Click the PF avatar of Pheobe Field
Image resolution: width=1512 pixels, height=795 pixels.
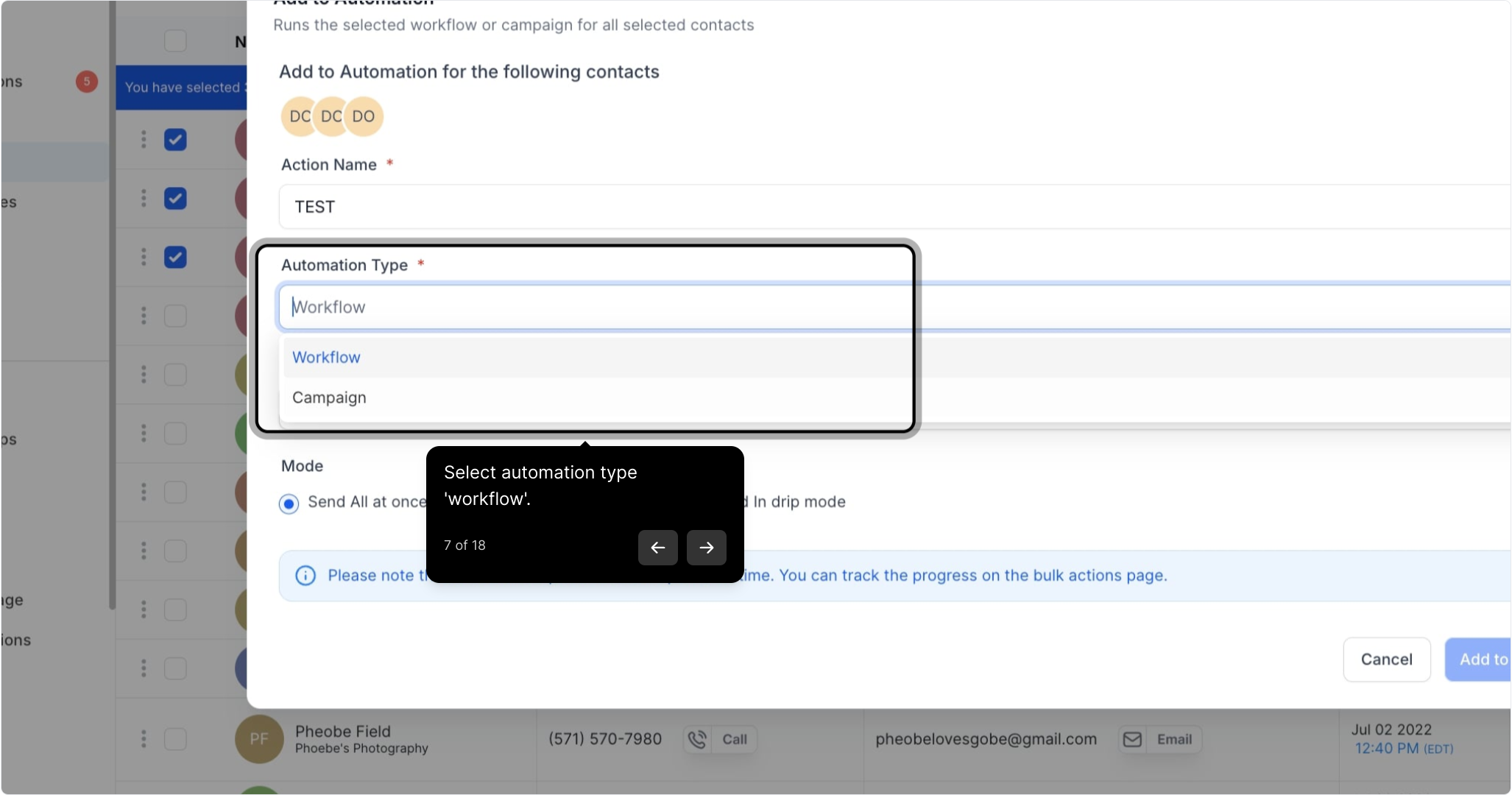point(258,739)
